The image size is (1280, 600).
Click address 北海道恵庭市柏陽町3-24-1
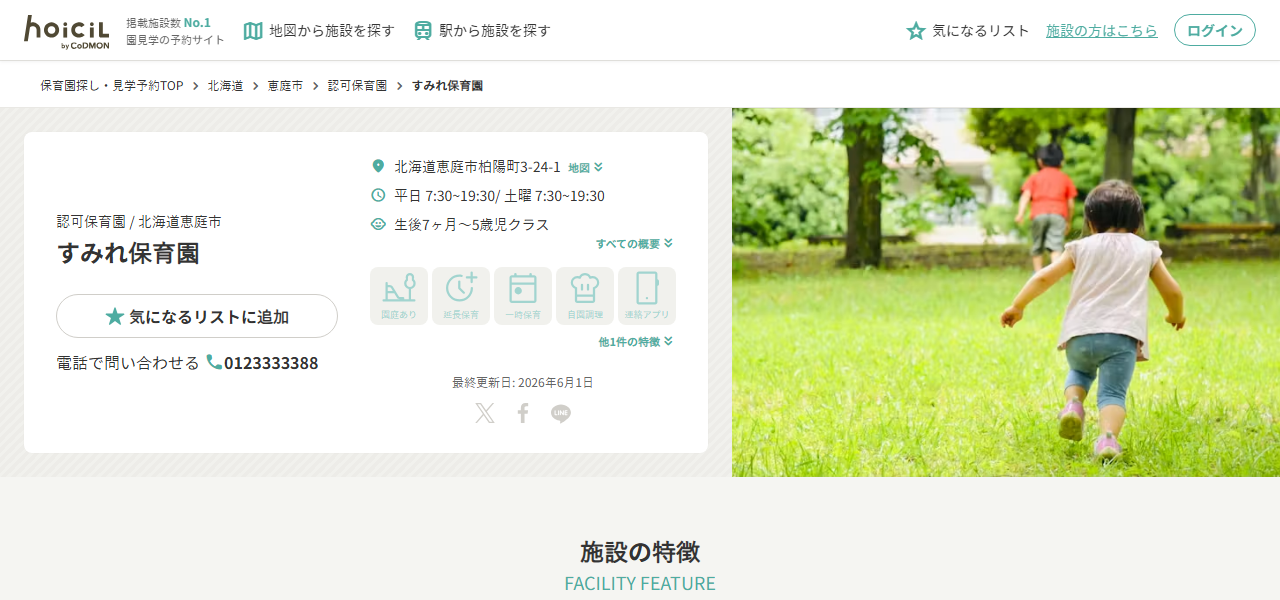(x=477, y=167)
